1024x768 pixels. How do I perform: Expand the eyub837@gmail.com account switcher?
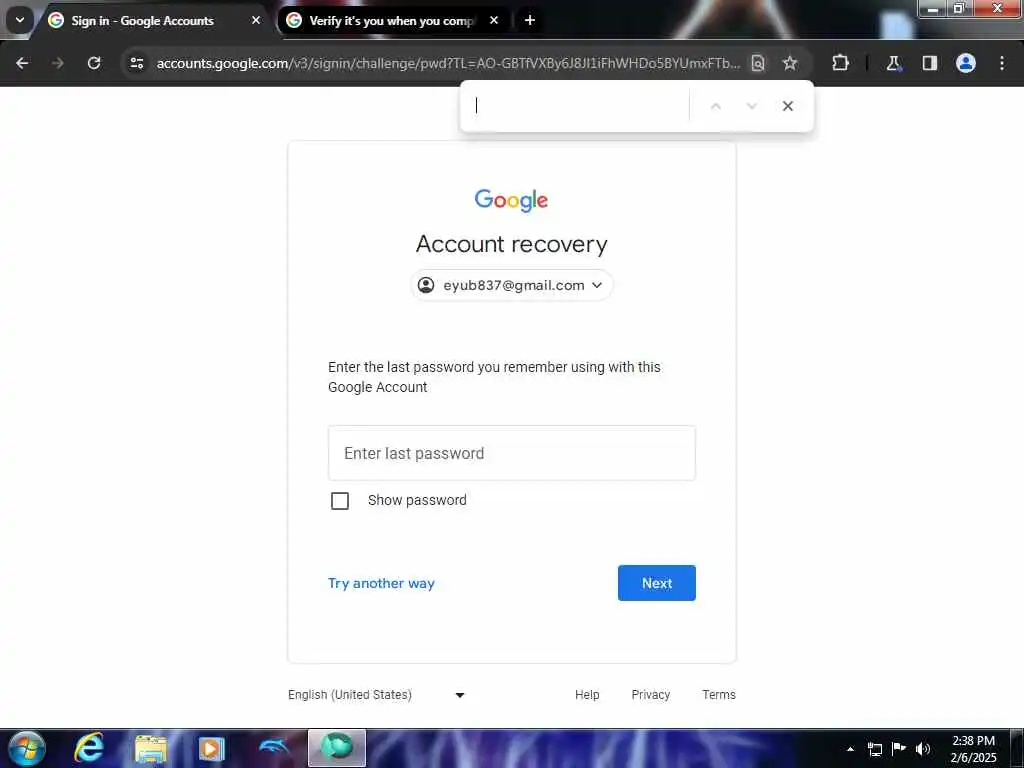pyautogui.click(x=511, y=285)
